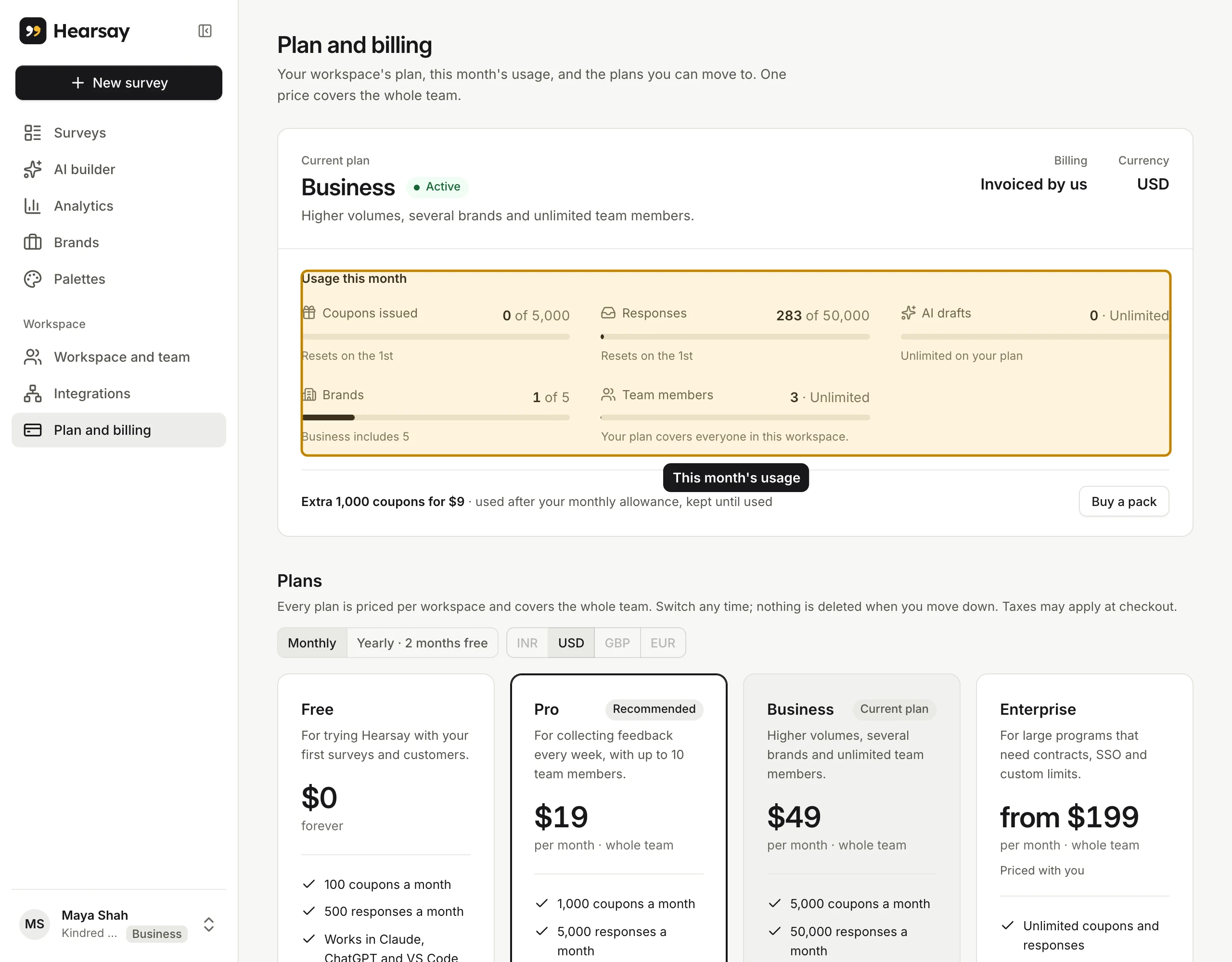The image size is (1232, 962).
Task: Click the Brands briefcase icon
Action: (x=33, y=242)
